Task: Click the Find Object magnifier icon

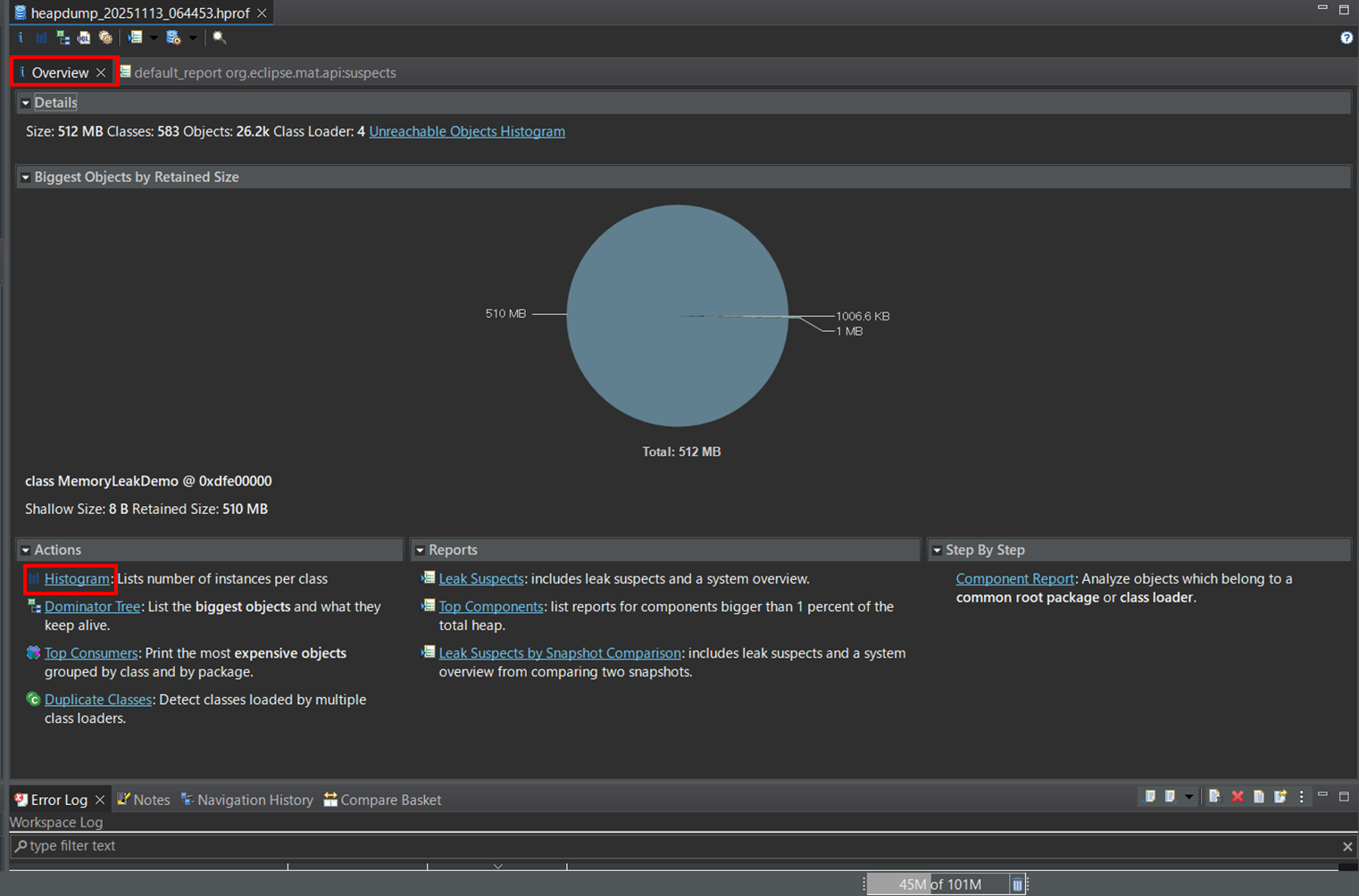Action: pos(219,37)
